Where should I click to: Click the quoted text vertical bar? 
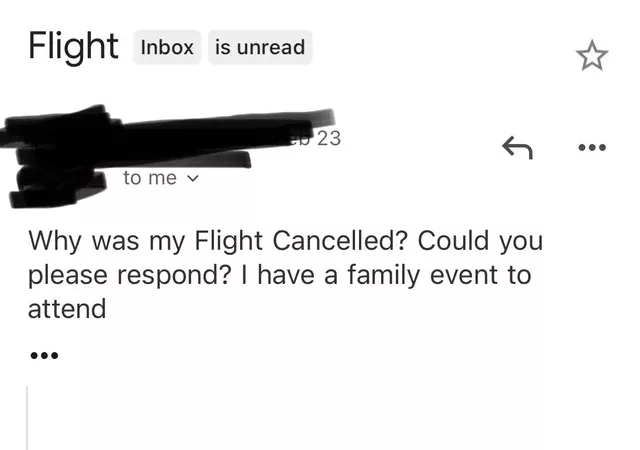click(x=27, y=417)
